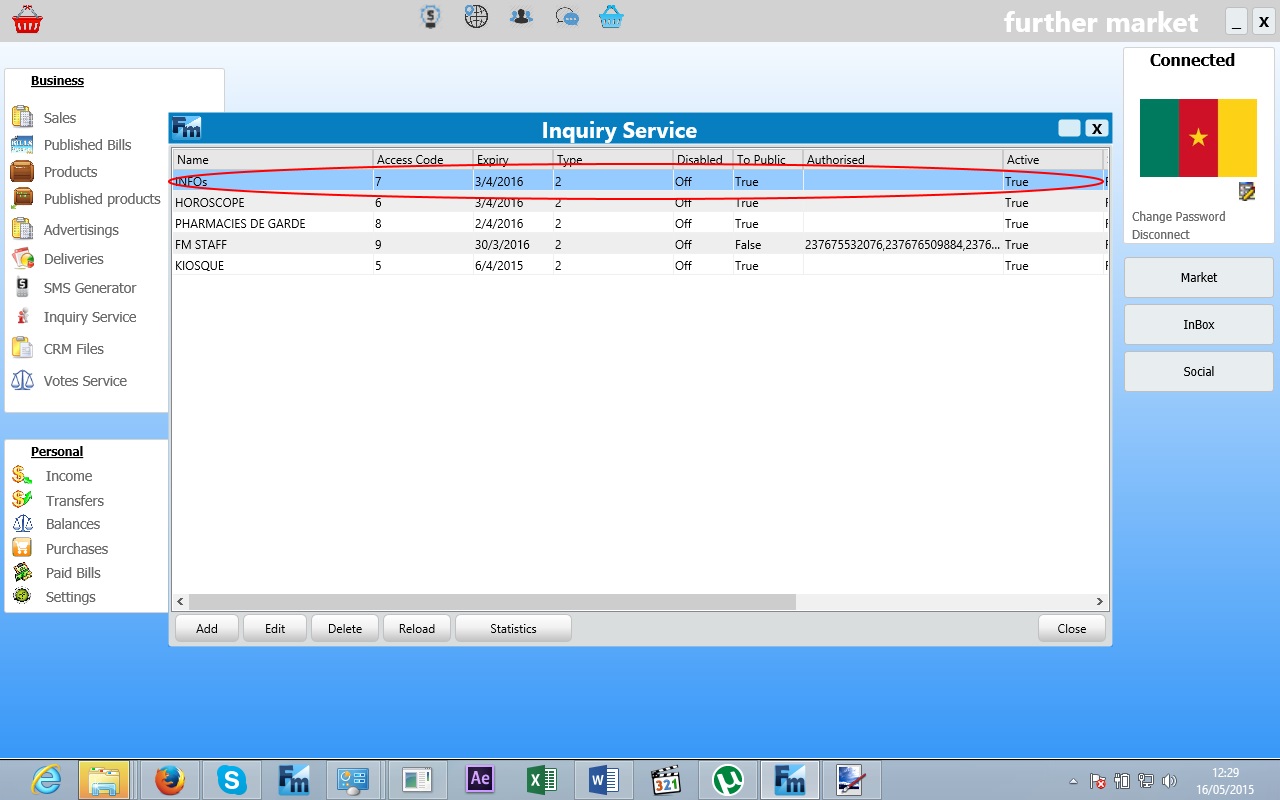Select the FM STAFF row

[x=639, y=244]
